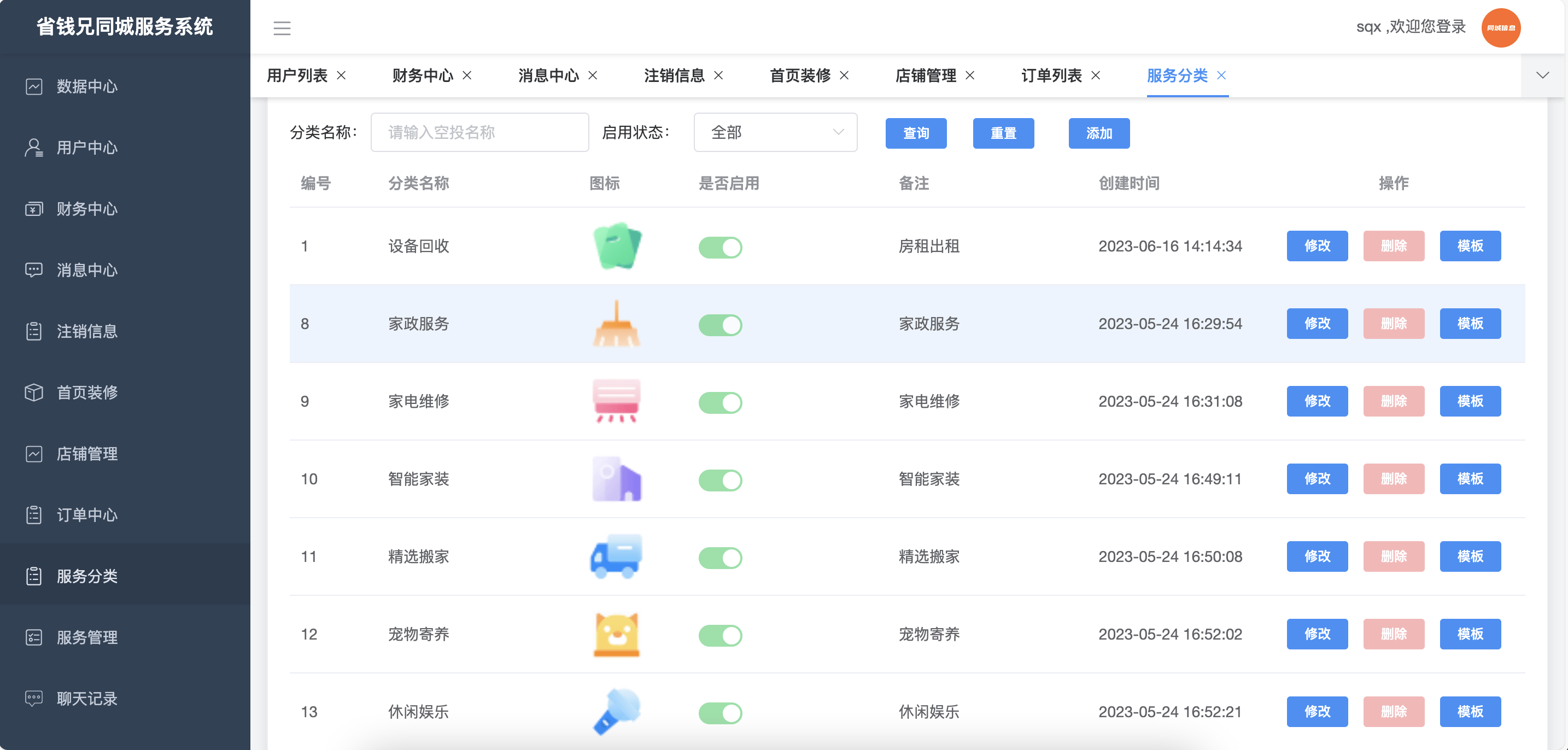
Task: Open 财务中心 sidebar icon
Action: click(34, 209)
